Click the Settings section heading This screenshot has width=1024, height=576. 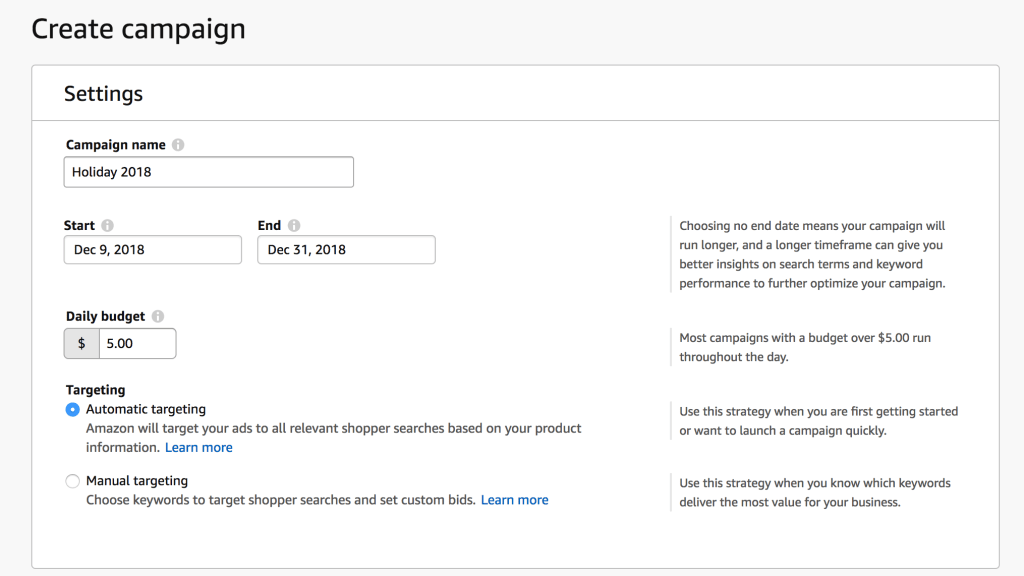[x=104, y=94]
